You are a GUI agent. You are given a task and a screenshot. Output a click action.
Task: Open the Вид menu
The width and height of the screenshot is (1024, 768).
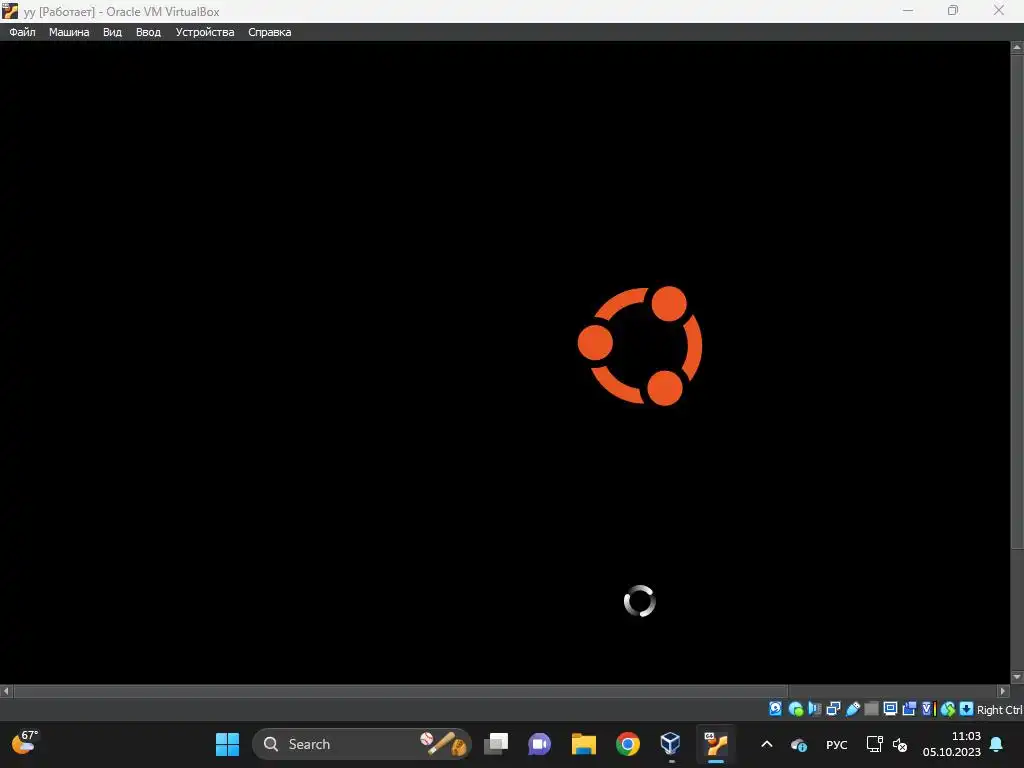coord(112,32)
